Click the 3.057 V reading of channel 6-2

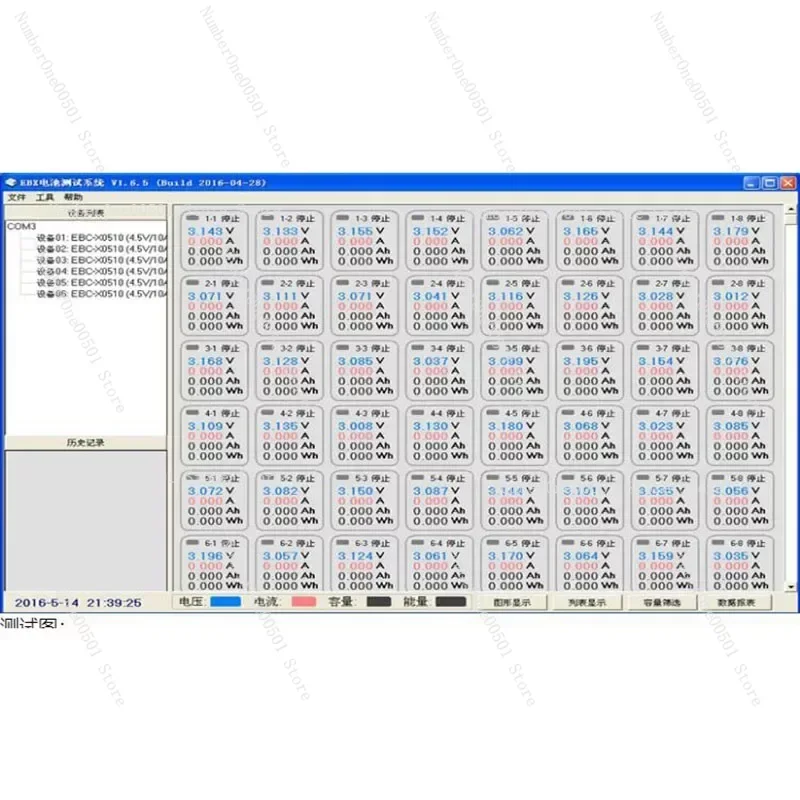point(286,556)
